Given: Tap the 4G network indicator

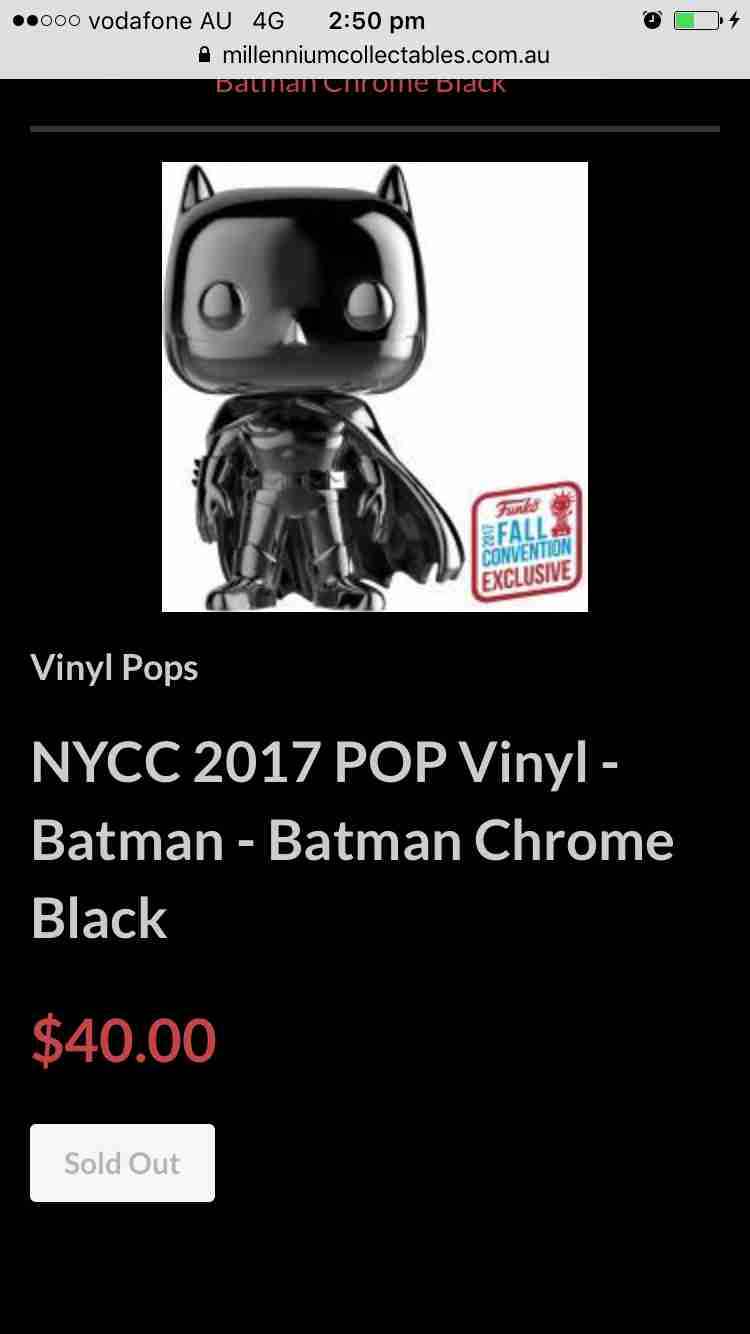Looking at the screenshot, I should point(268,20).
